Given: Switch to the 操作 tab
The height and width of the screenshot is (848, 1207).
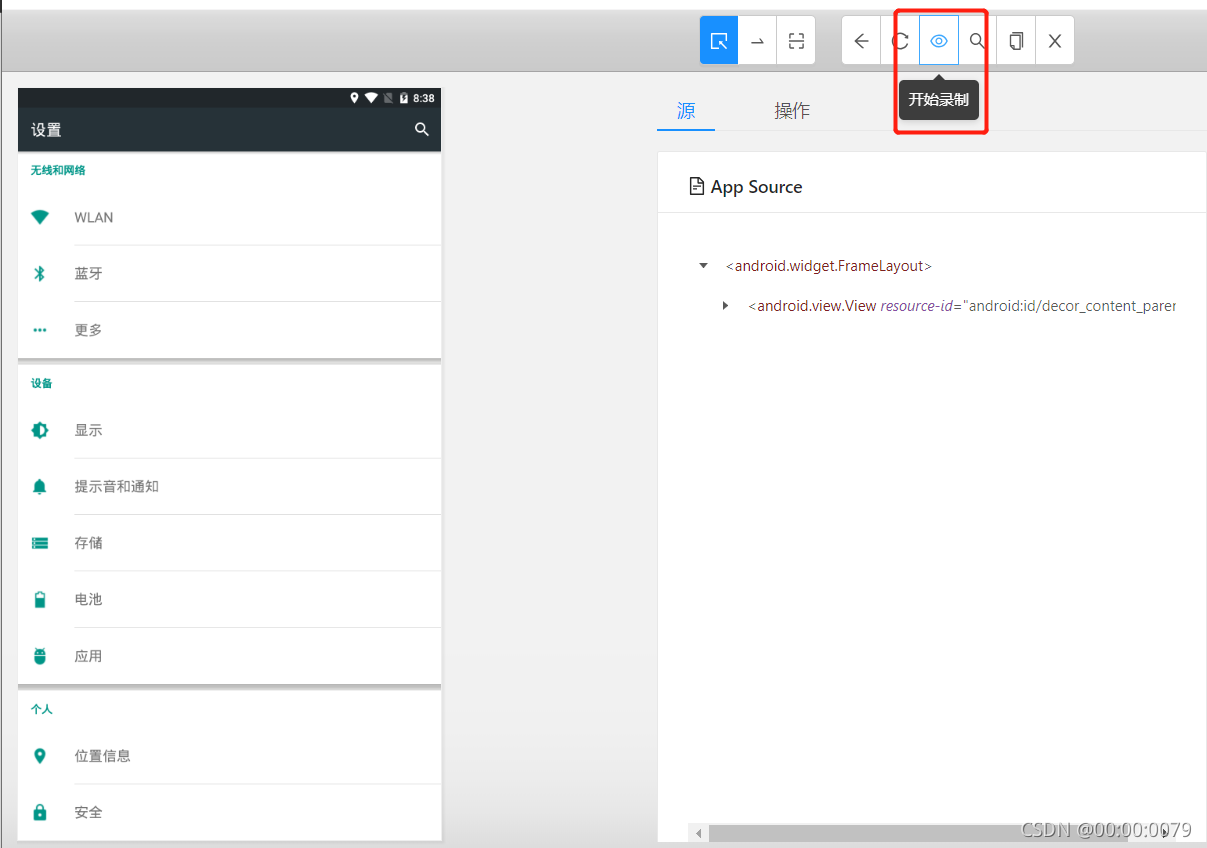Looking at the screenshot, I should coord(792,111).
